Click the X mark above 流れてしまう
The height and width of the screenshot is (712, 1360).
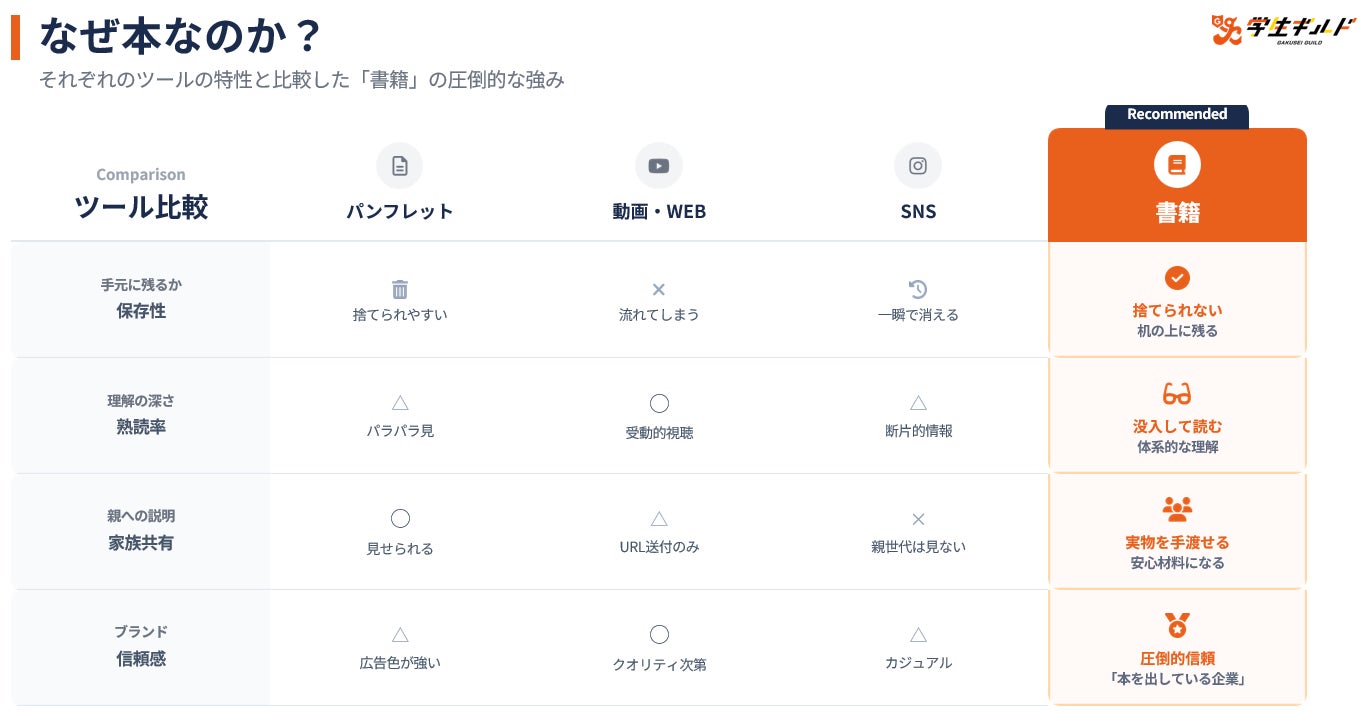click(659, 290)
